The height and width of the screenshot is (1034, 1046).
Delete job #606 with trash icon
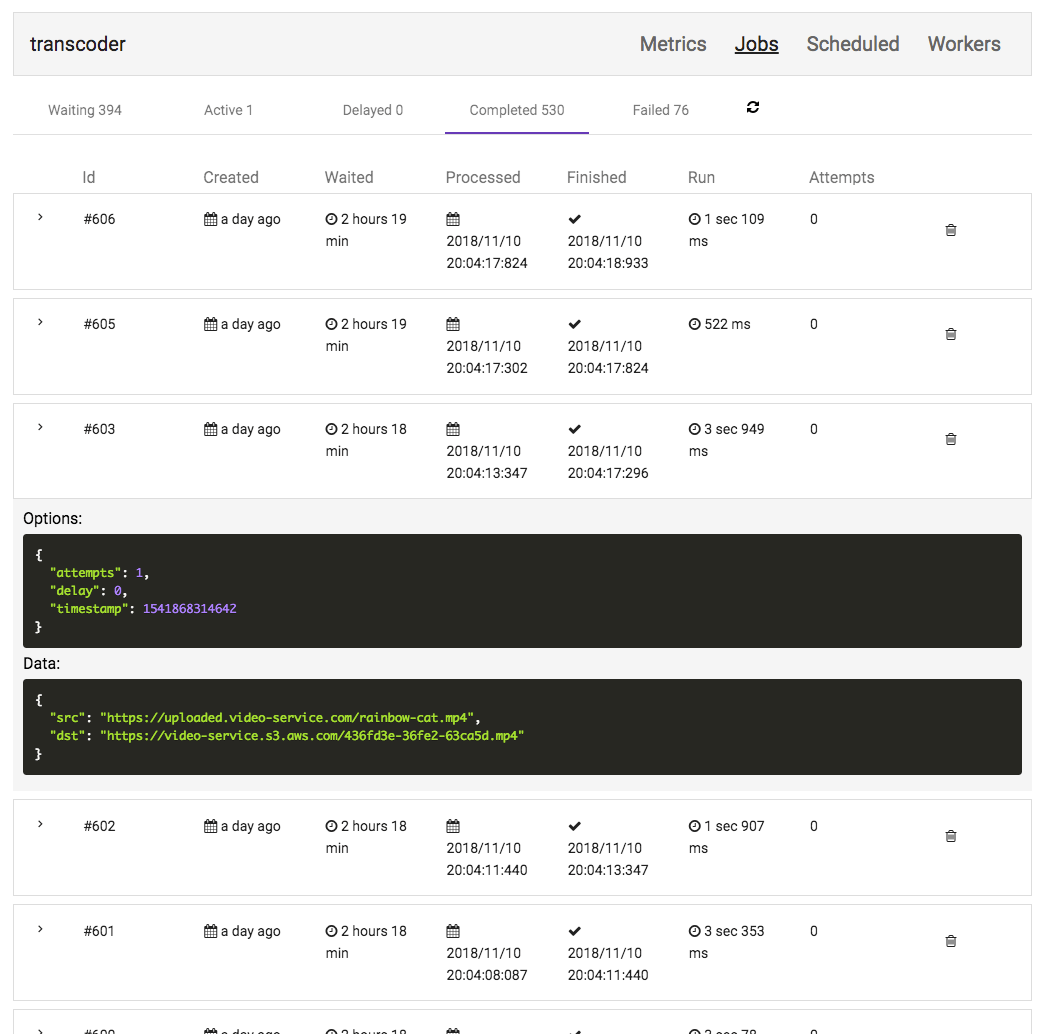951,230
